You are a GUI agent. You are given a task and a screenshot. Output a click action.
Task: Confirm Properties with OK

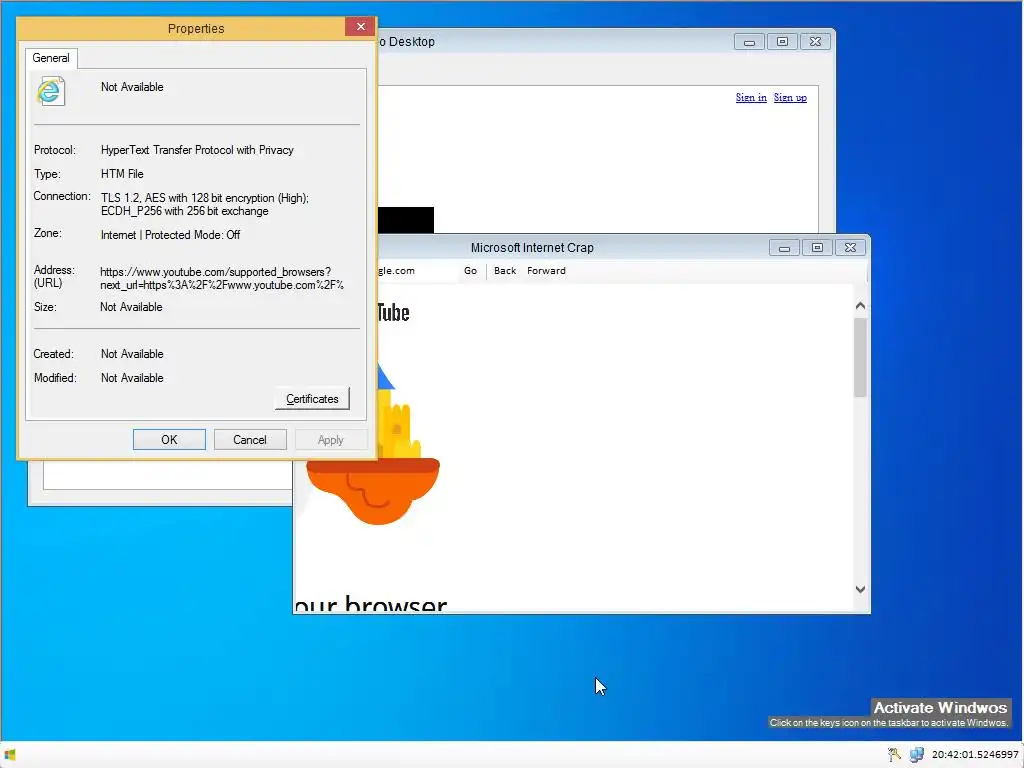coord(169,440)
